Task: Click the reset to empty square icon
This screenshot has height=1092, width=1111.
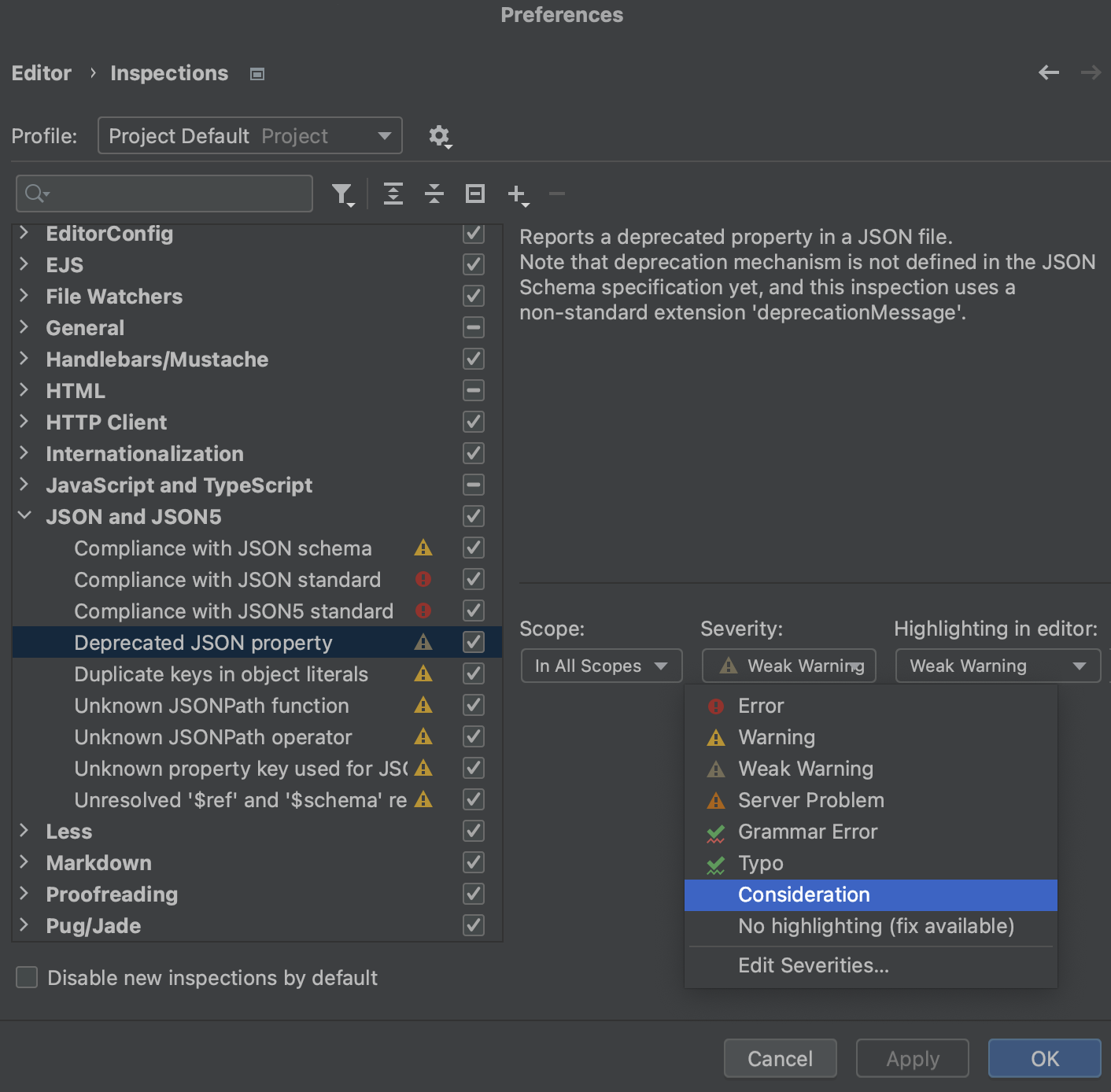Action: 475,194
